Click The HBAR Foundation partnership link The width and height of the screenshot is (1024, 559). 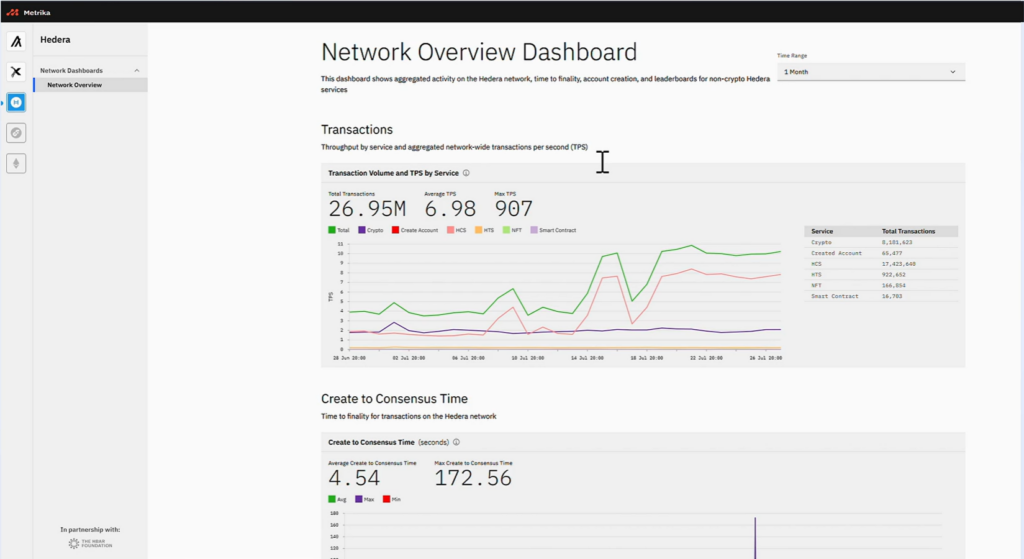(x=90, y=543)
